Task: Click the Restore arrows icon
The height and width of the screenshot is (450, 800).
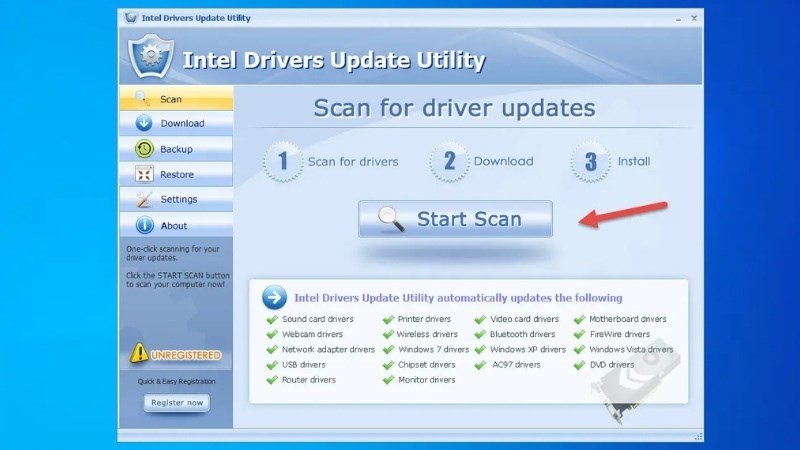Action: click(x=144, y=174)
